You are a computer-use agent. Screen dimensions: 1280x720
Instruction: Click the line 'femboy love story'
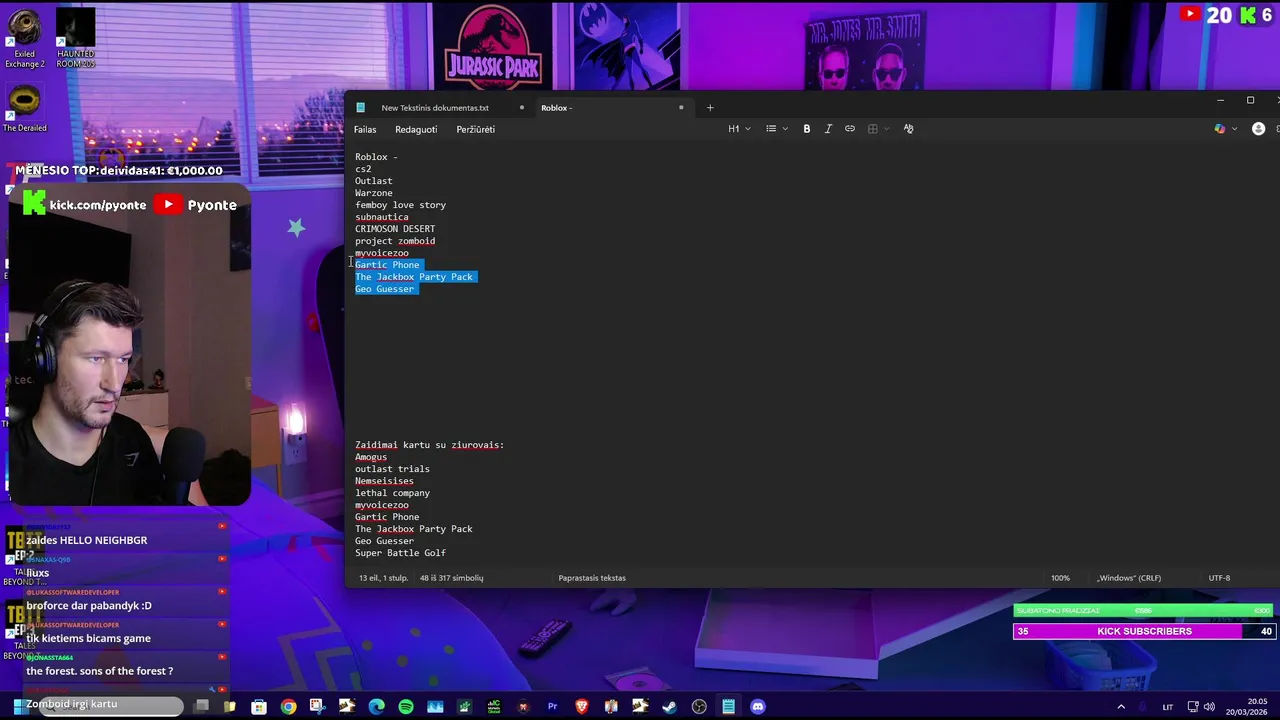400,205
